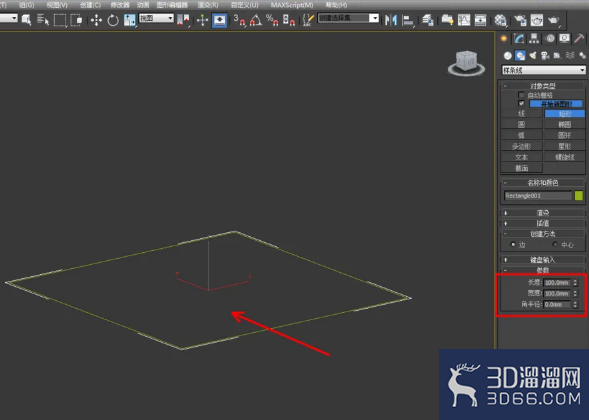Switch to Create panel tab
589x420 pixels.
[x=504, y=38]
